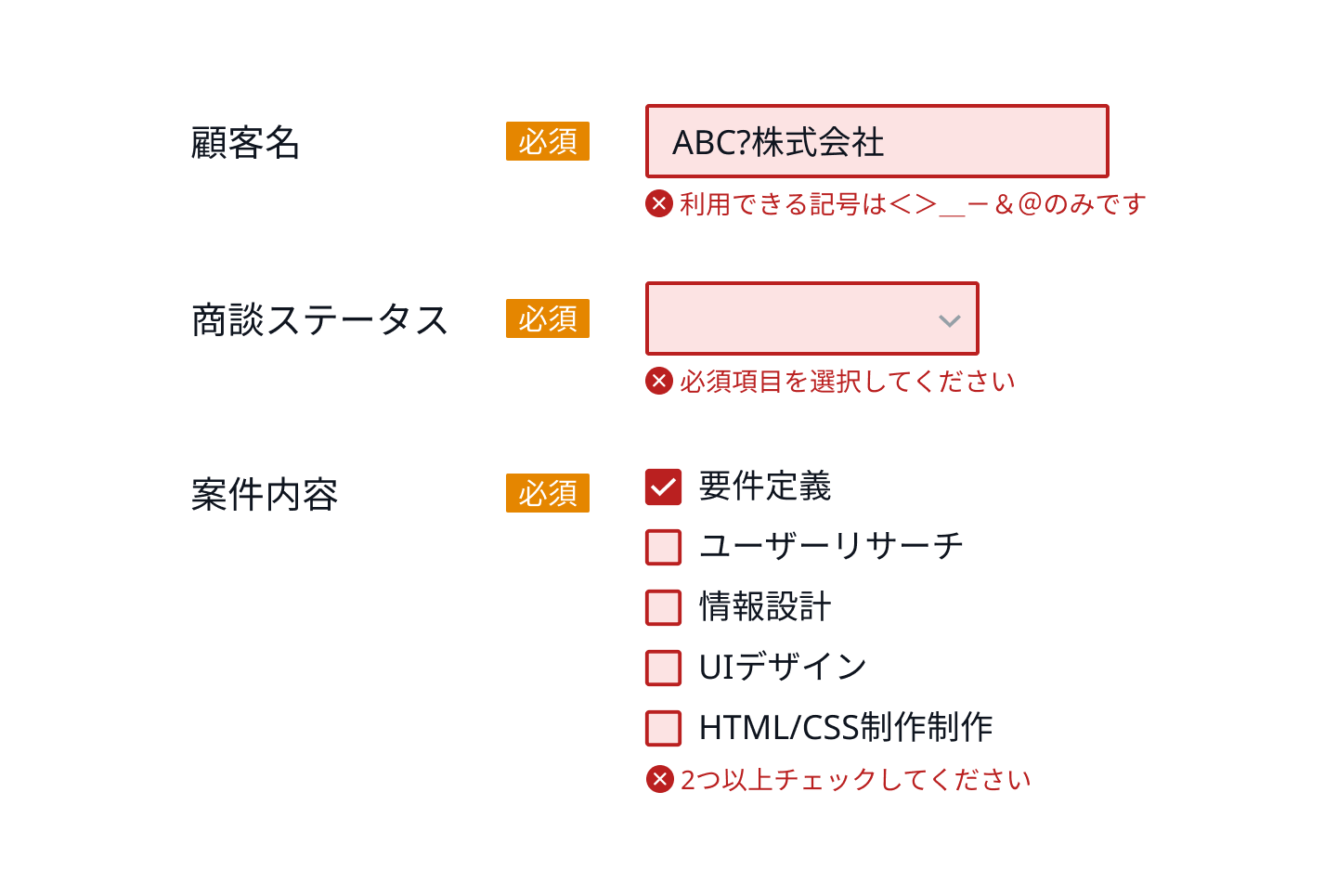Click the error icon beside 商談ステータス message
The width and height of the screenshot is (1337, 896).
pyautogui.click(x=658, y=381)
